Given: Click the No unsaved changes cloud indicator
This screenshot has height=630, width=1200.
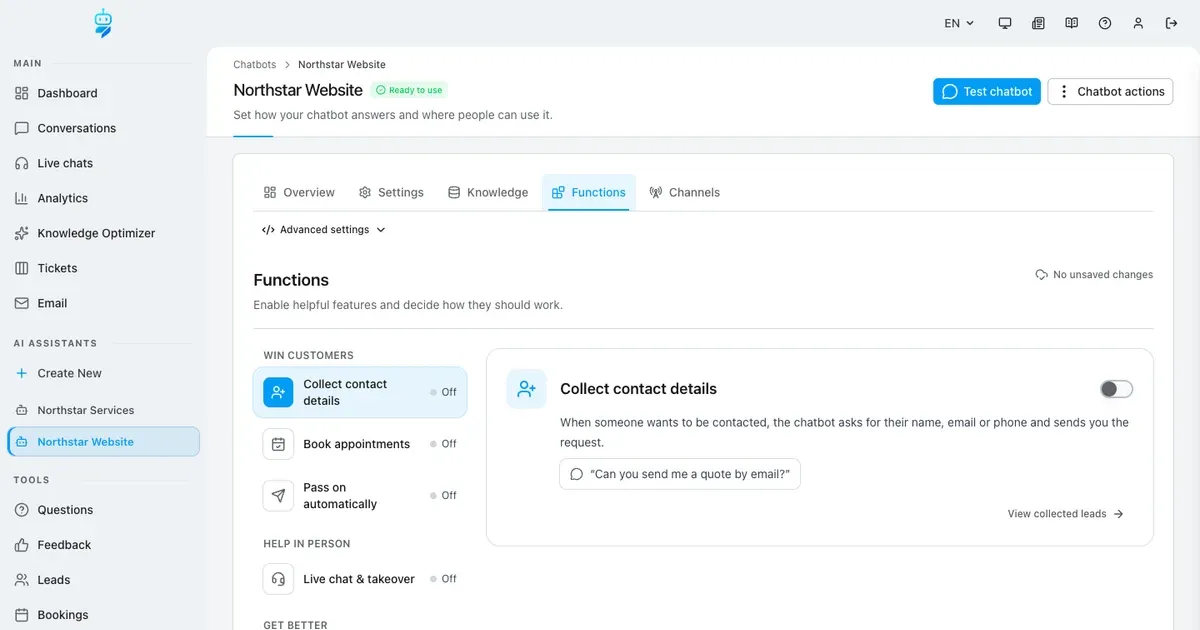Looking at the screenshot, I should tap(1094, 274).
